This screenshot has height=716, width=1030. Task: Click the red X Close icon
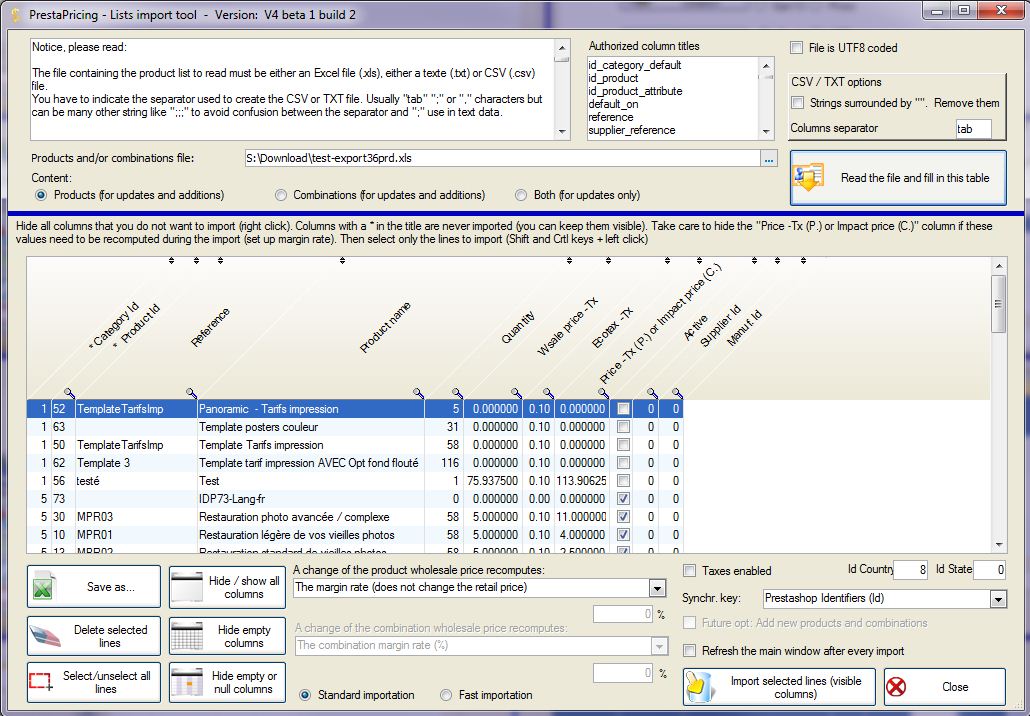[896, 687]
